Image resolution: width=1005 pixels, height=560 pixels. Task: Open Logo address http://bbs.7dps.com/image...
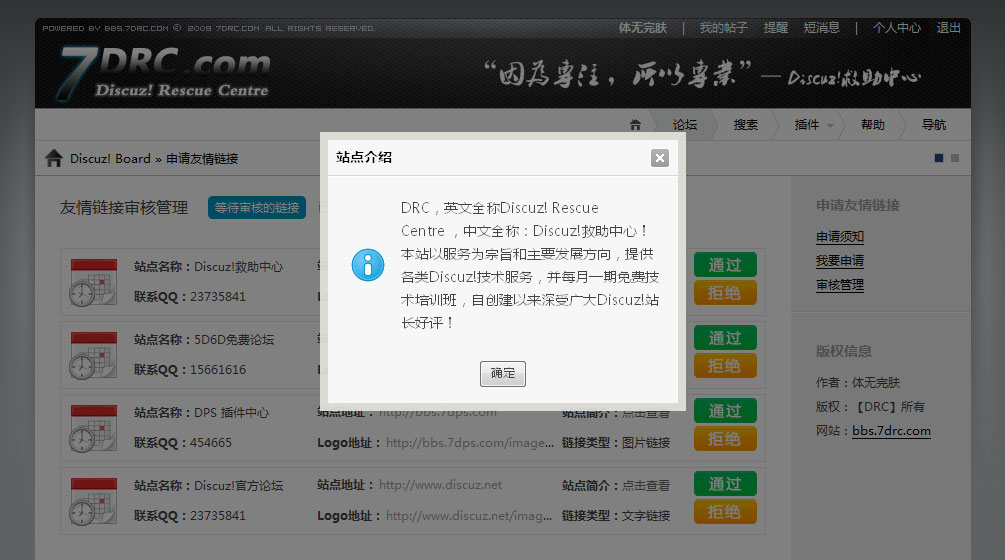(470, 443)
